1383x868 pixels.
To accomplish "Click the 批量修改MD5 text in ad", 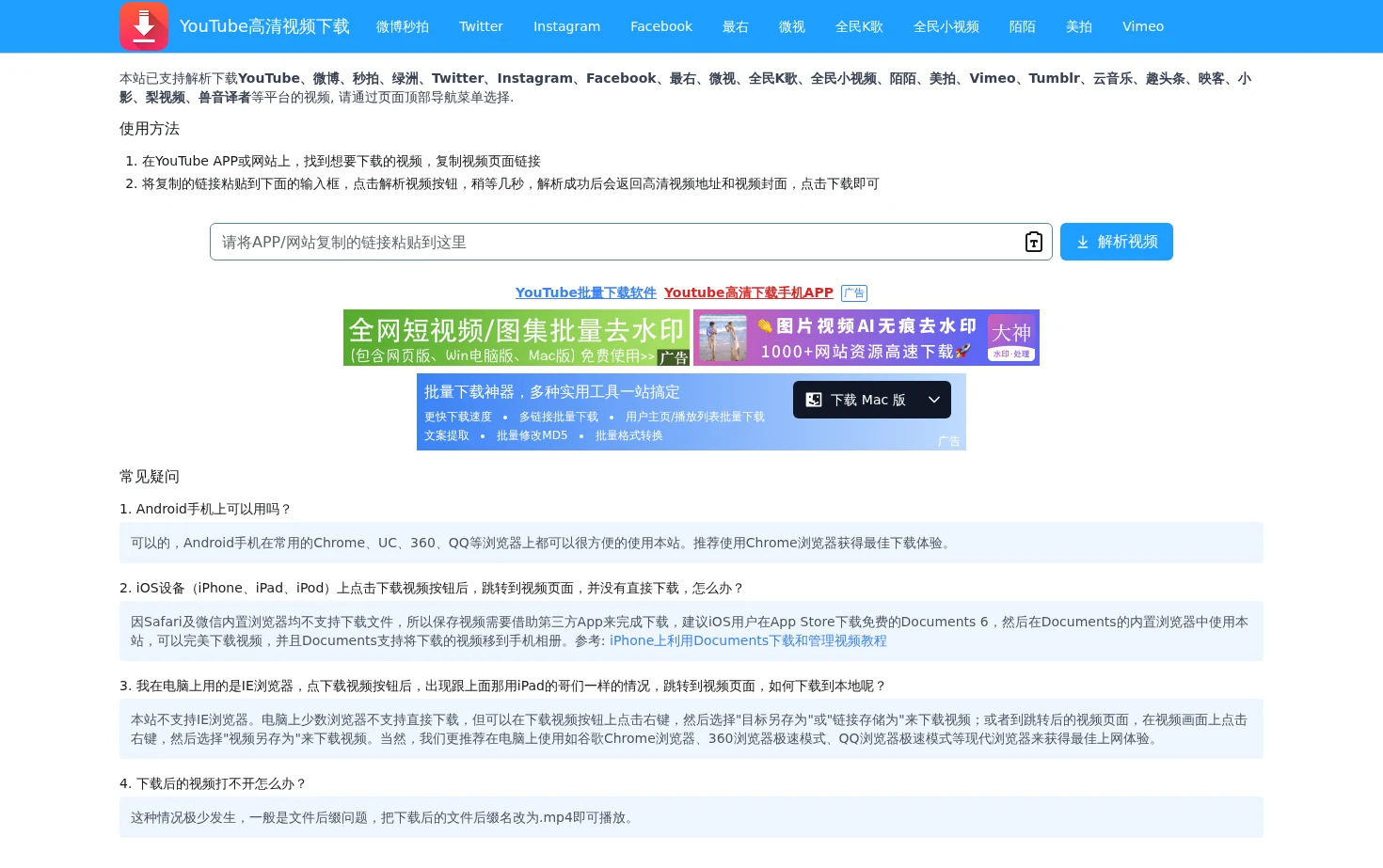I will point(533,435).
